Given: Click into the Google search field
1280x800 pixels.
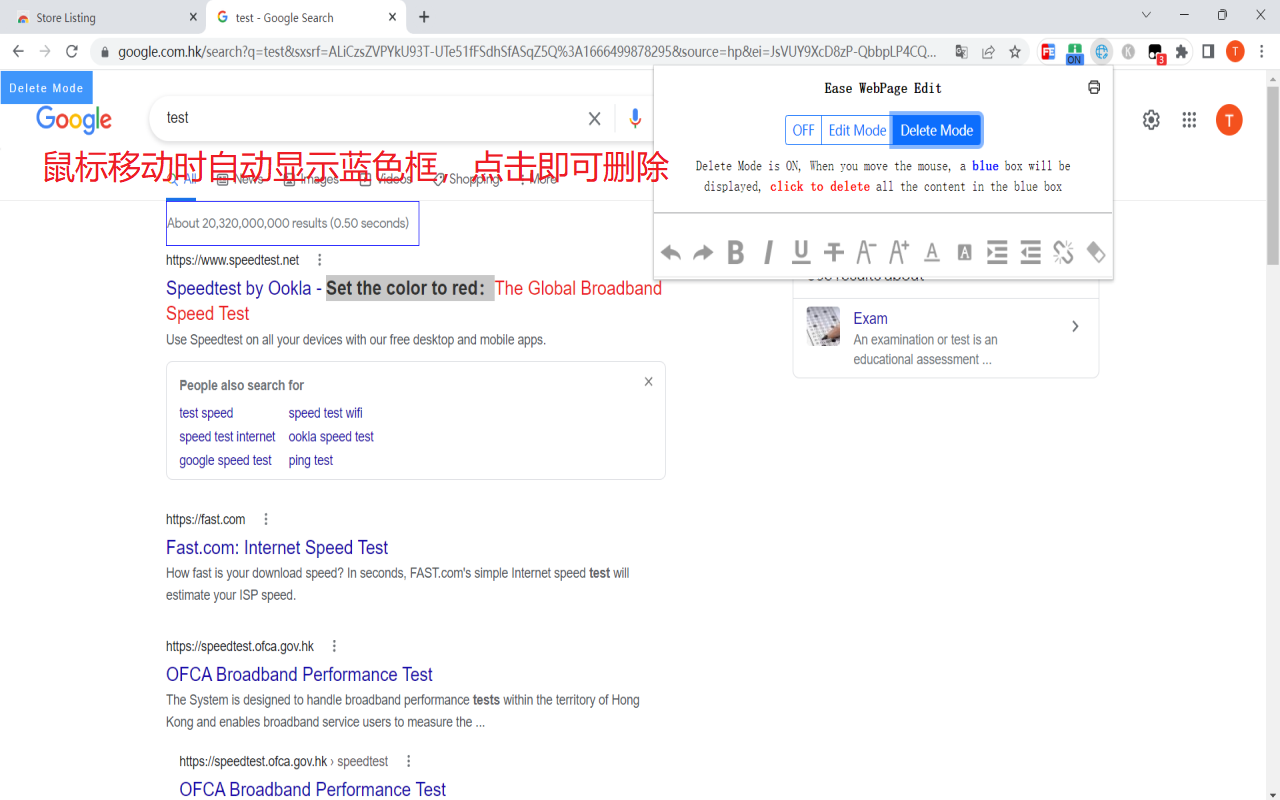Looking at the screenshot, I should (370, 118).
